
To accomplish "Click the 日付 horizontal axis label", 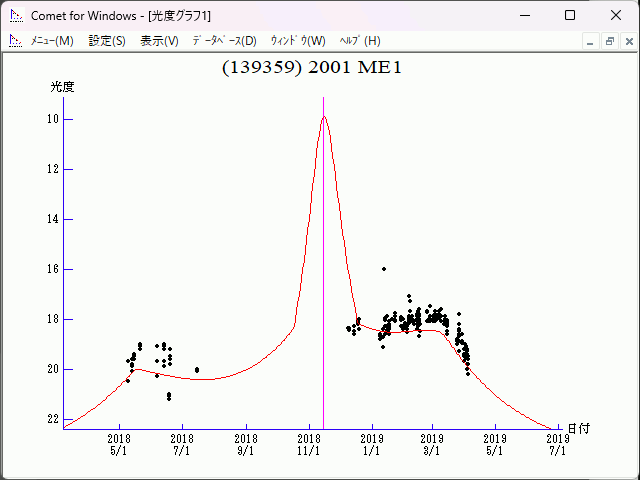I will (578, 428).
